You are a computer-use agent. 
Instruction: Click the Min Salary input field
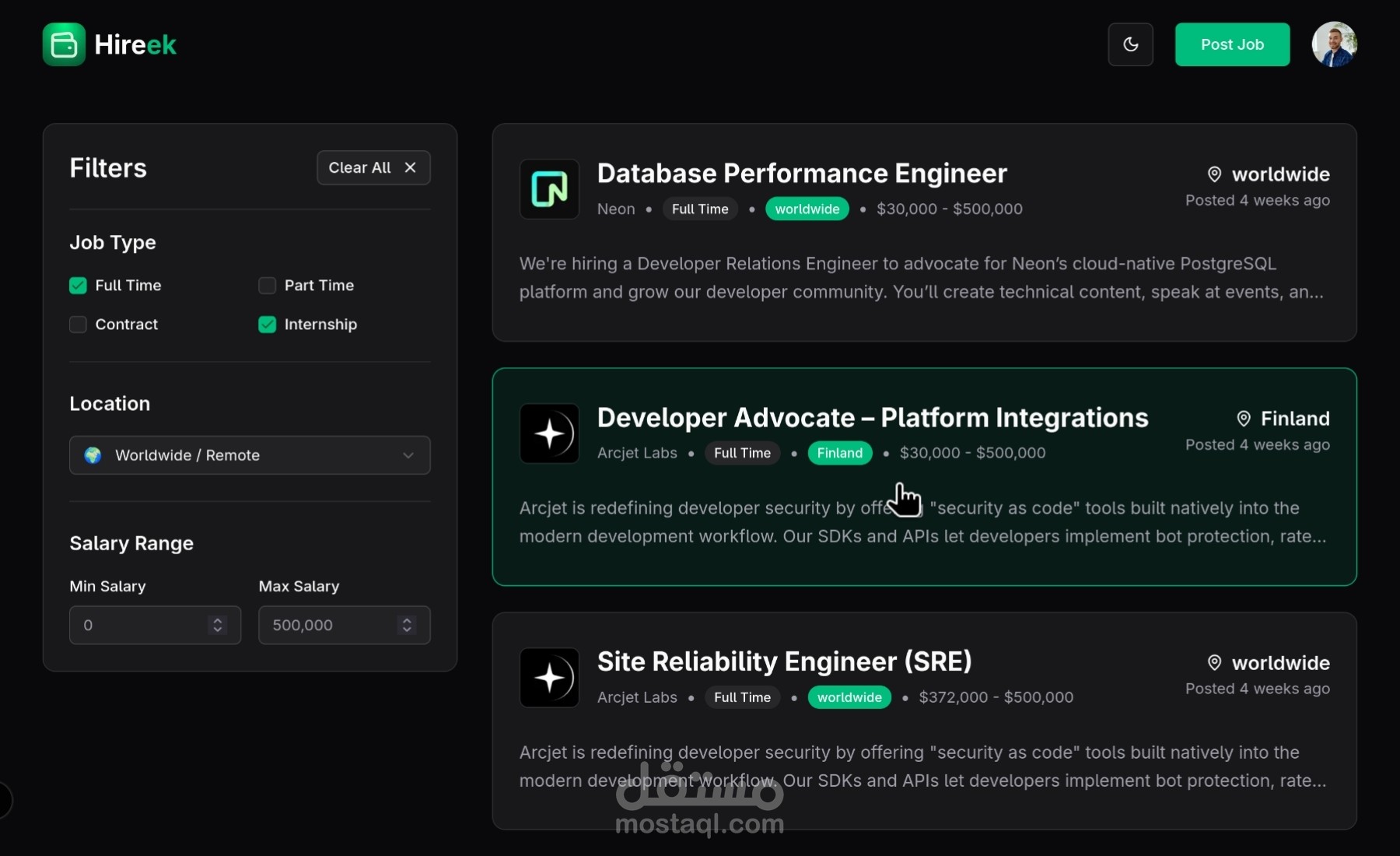155,625
